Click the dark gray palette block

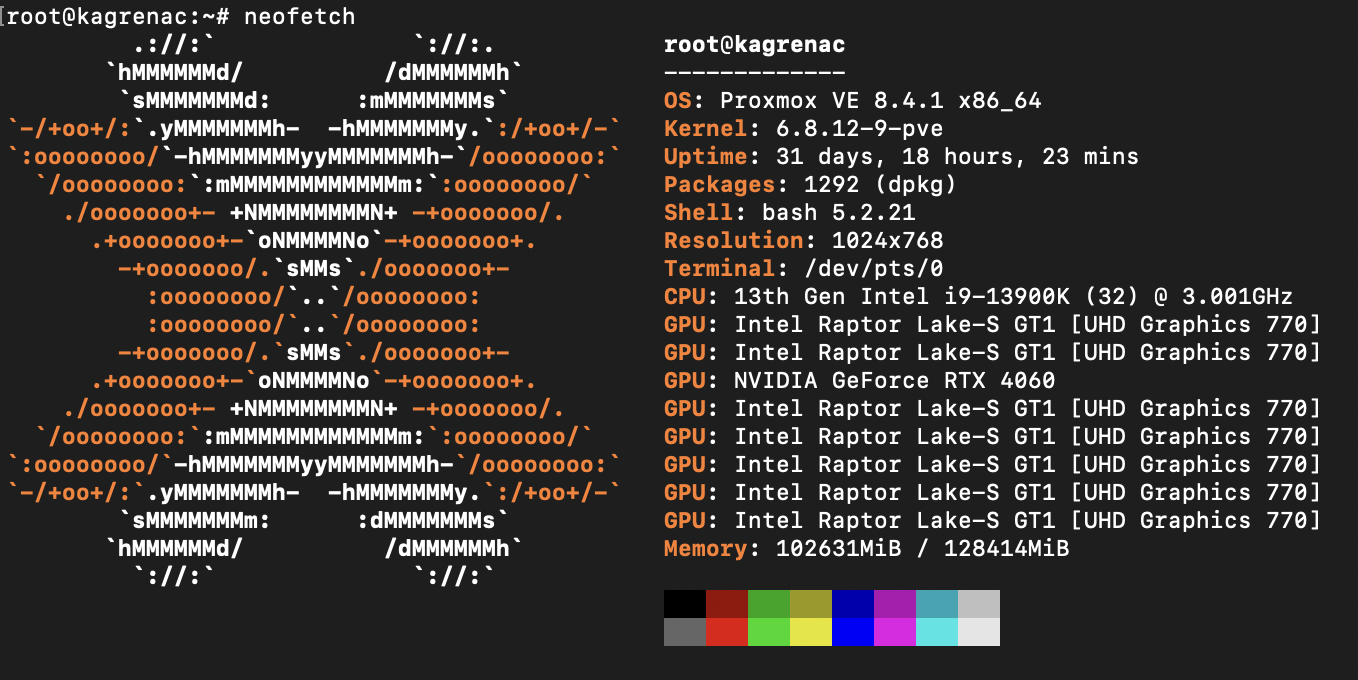click(685, 632)
